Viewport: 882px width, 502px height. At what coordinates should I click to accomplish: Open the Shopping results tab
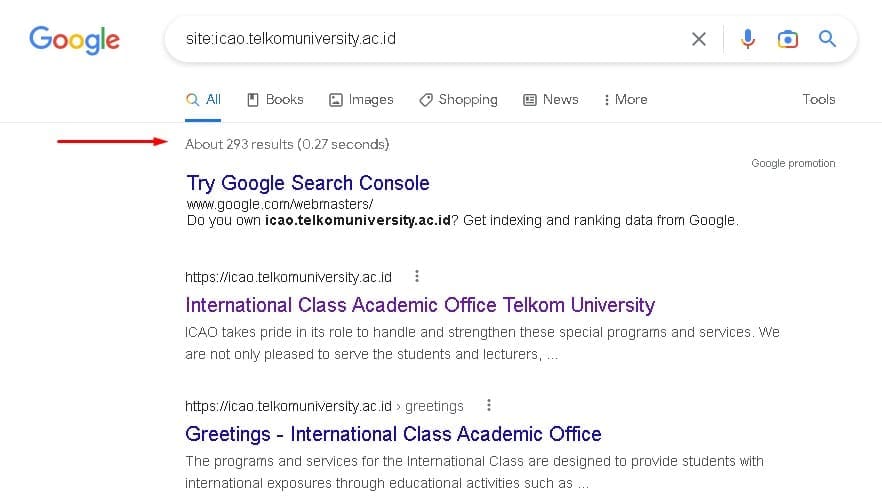pyautogui.click(x=458, y=100)
